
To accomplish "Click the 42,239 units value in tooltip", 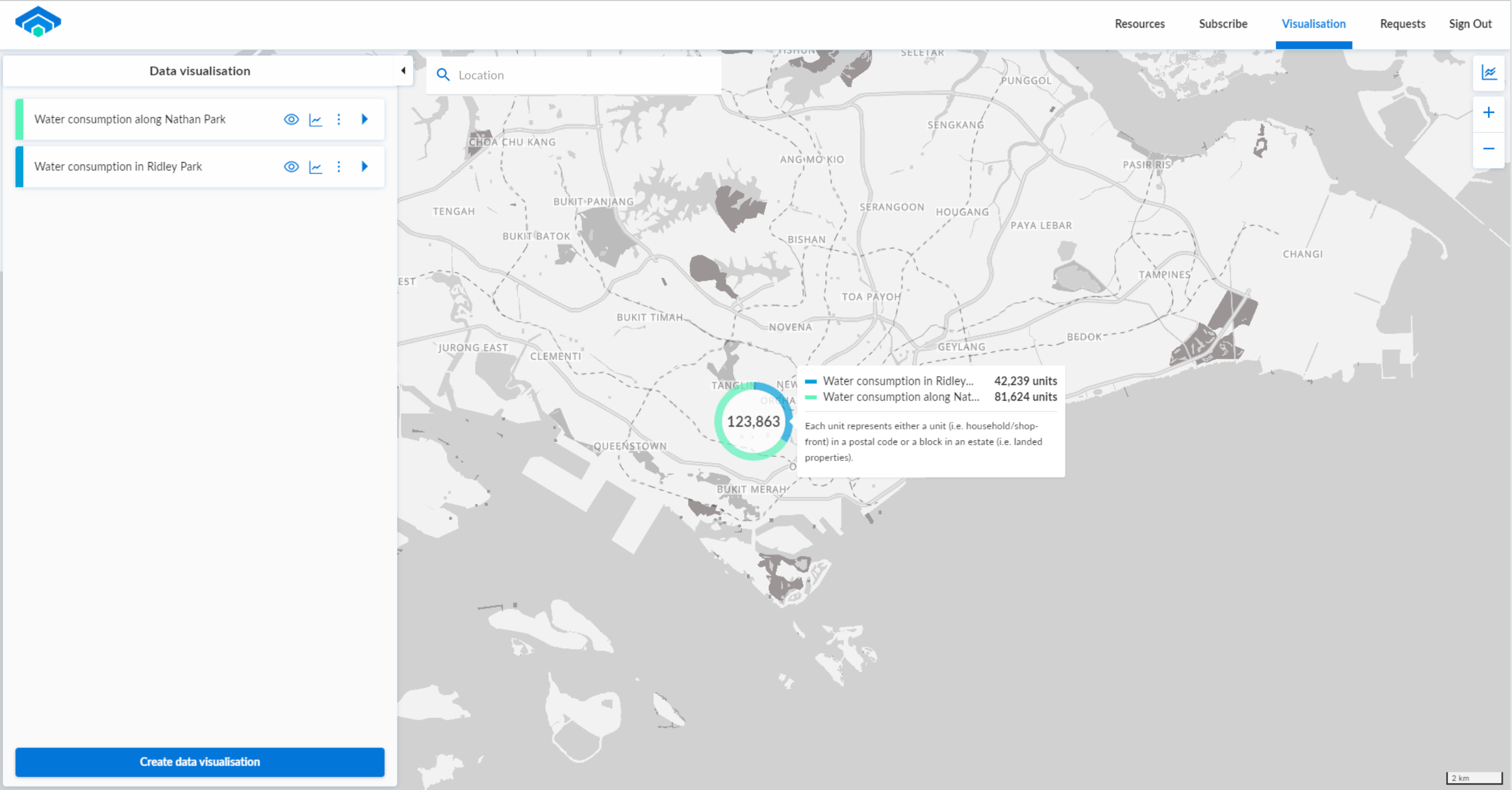I will tap(1026, 381).
